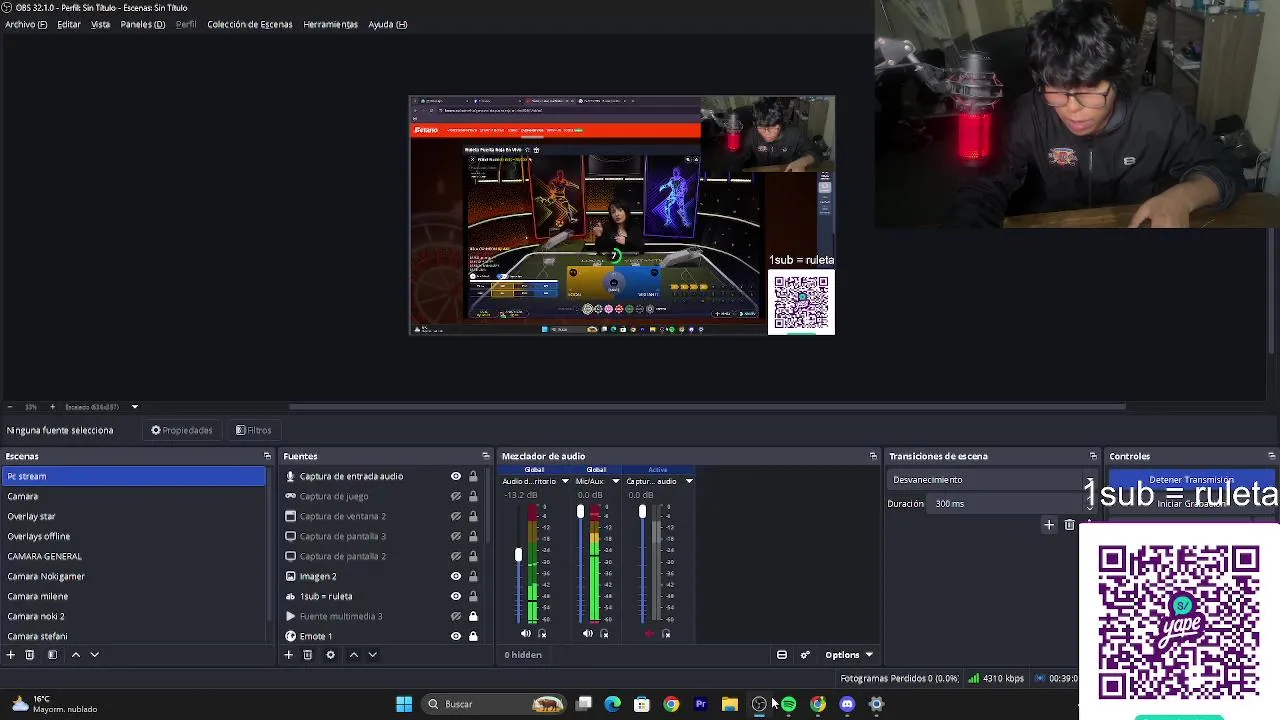
Task: Pop out the Escenas dock
Action: [267, 456]
